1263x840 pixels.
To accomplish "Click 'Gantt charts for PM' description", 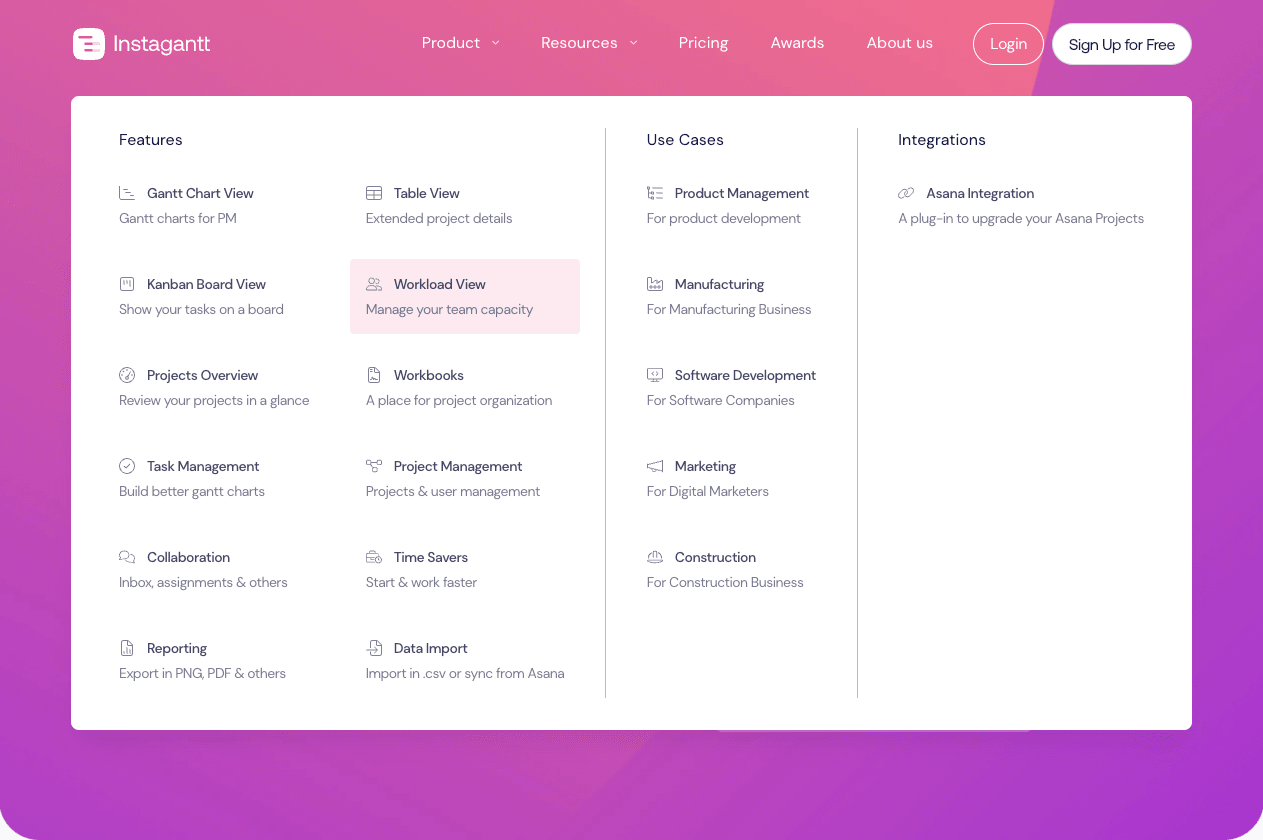I will (178, 218).
